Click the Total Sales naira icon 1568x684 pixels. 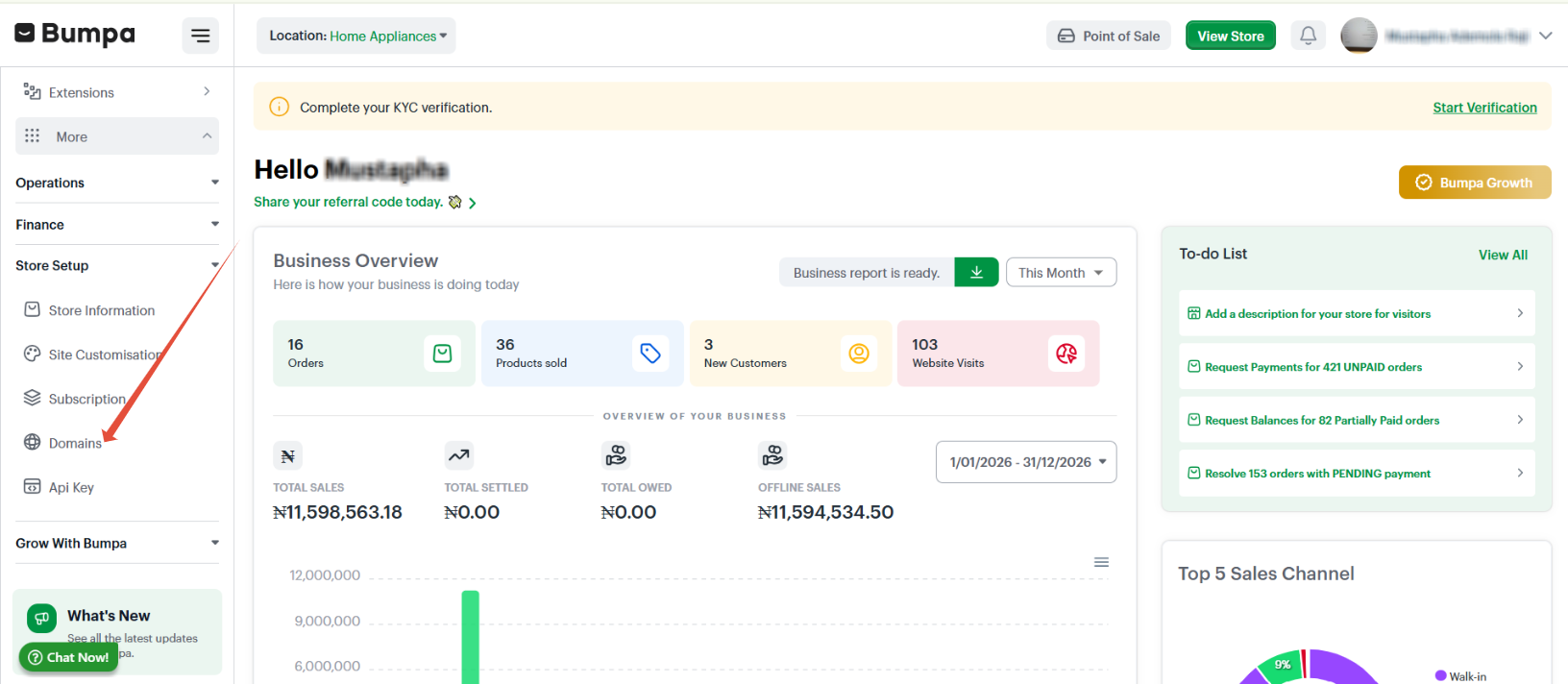(x=287, y=456)
